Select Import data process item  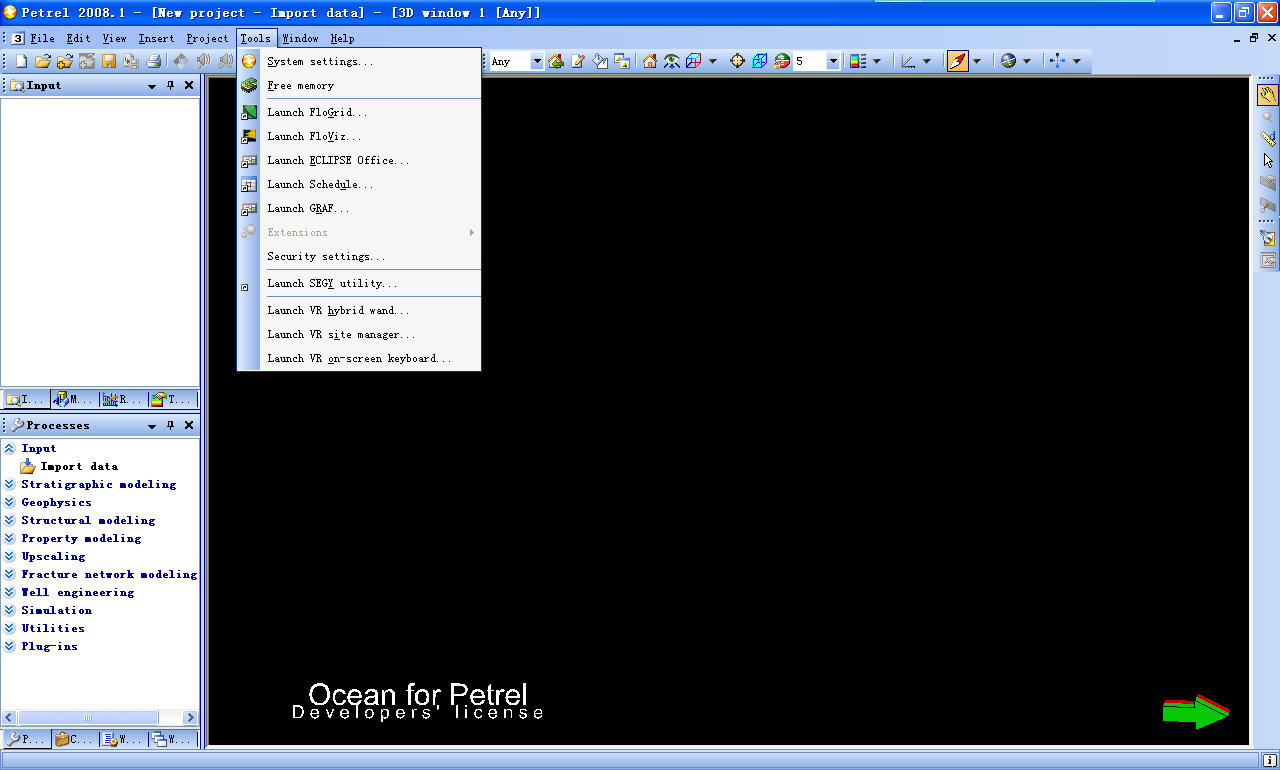tap(79, 467)
